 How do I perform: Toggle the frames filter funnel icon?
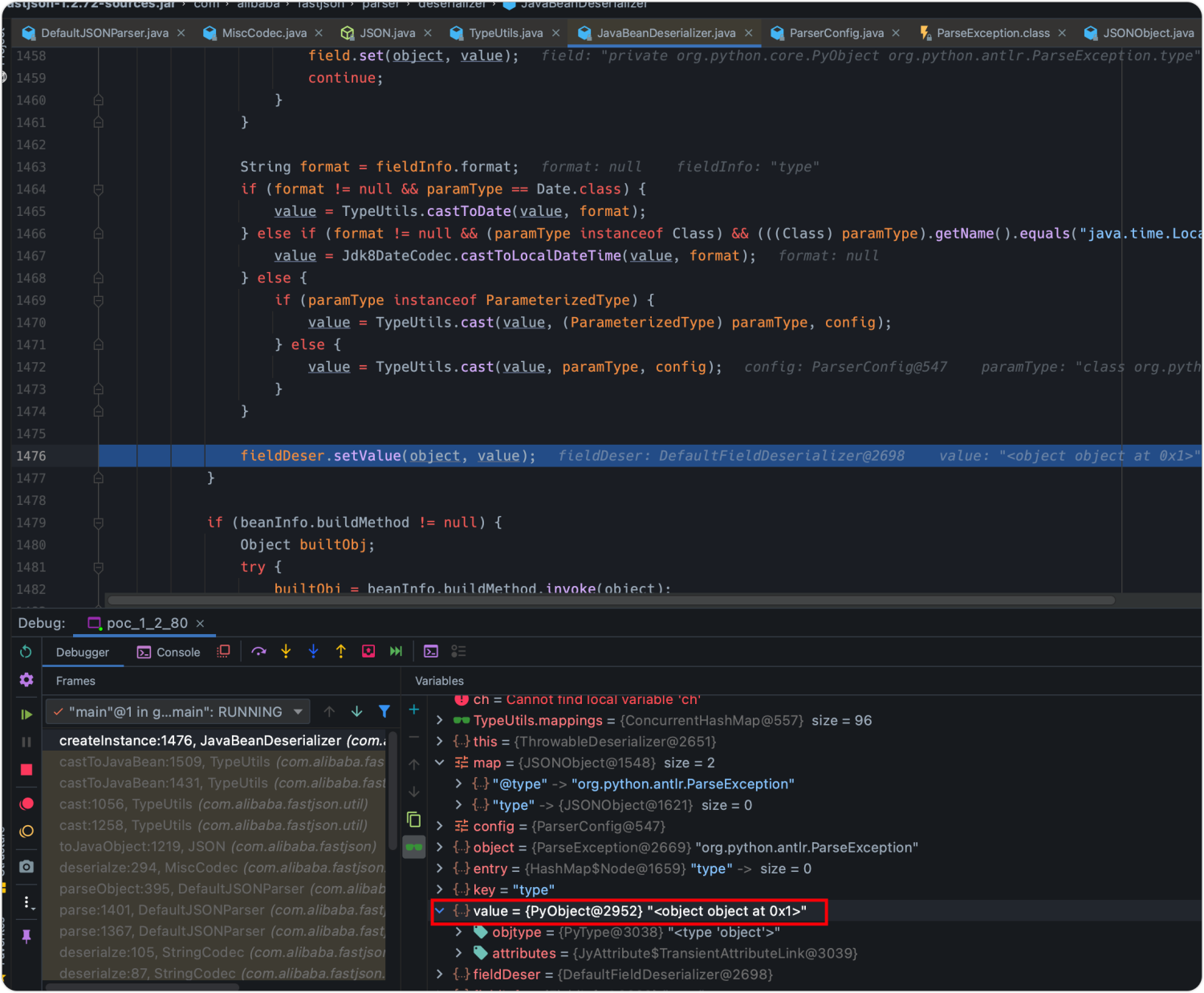(384, 711)
